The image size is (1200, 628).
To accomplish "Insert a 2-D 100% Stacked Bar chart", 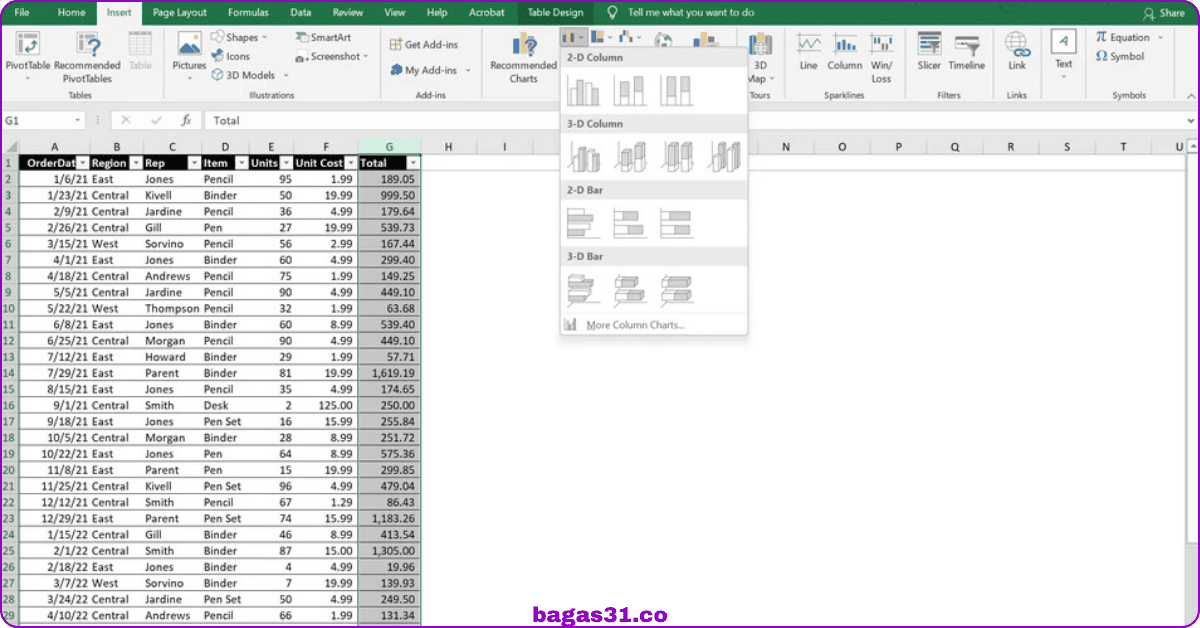I will 677,223.
